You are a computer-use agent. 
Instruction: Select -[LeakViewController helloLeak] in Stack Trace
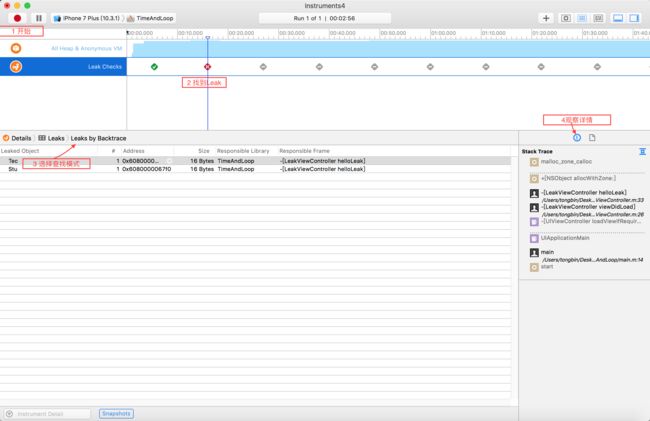click(584, 193)
